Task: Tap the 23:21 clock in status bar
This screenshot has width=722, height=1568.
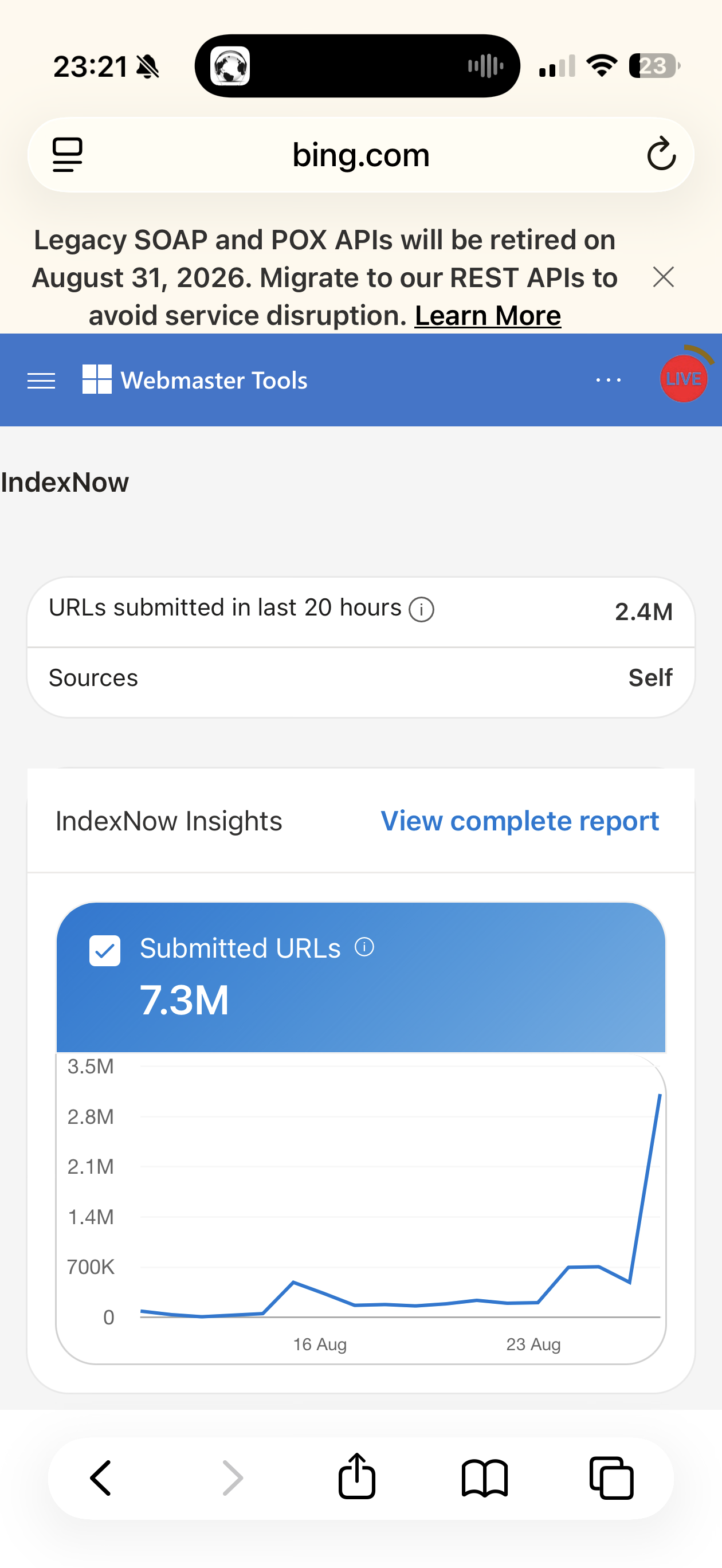Action: [91, 66]
